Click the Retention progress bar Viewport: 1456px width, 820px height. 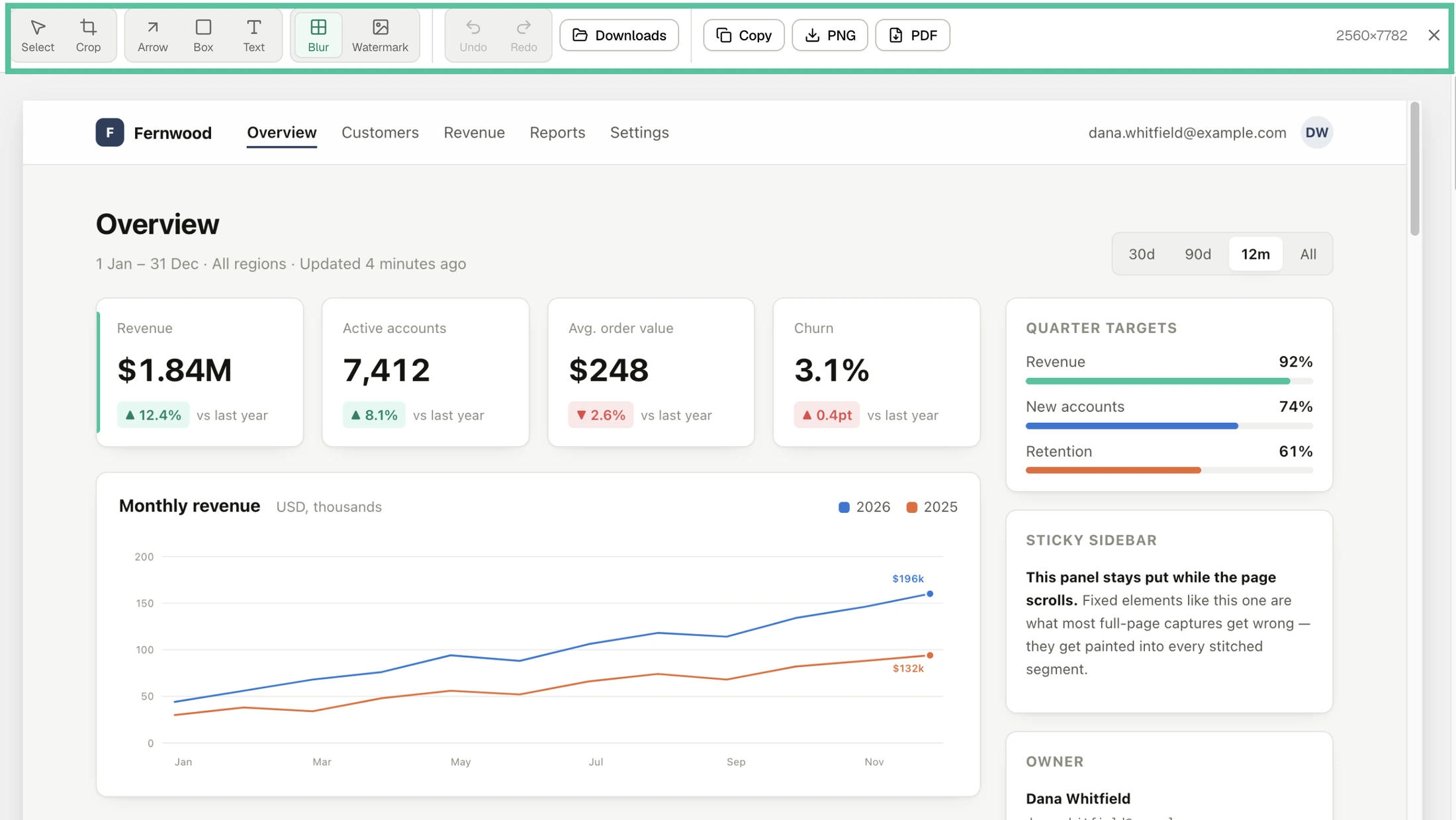(x=1169, y=471)
